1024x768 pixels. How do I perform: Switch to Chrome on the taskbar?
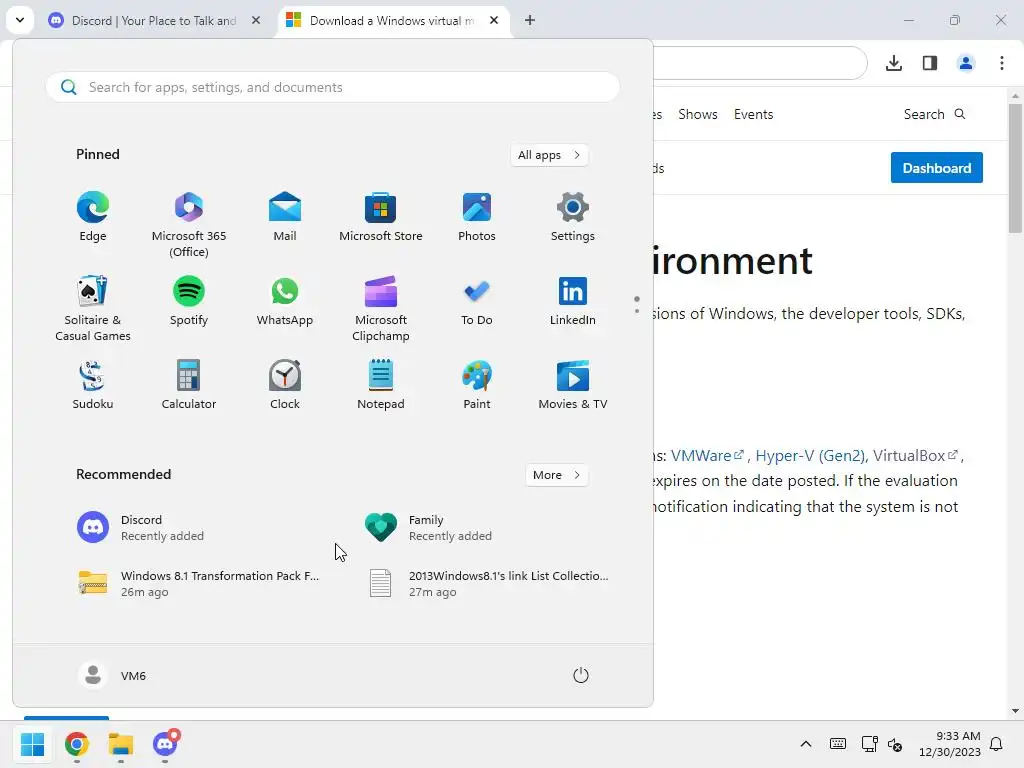coord(76,744)
